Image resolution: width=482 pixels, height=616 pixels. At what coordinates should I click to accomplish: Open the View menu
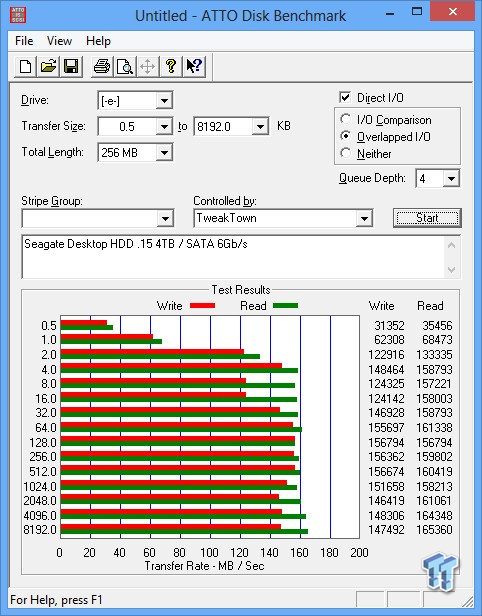[59, 41]
